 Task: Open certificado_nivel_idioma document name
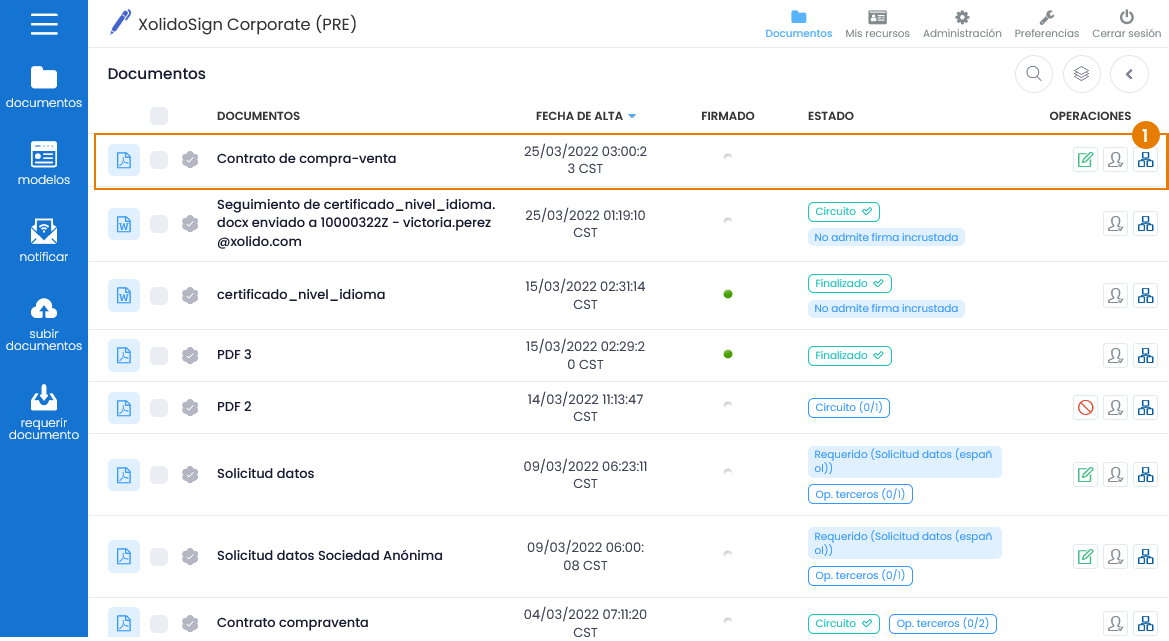click(301, 295)
